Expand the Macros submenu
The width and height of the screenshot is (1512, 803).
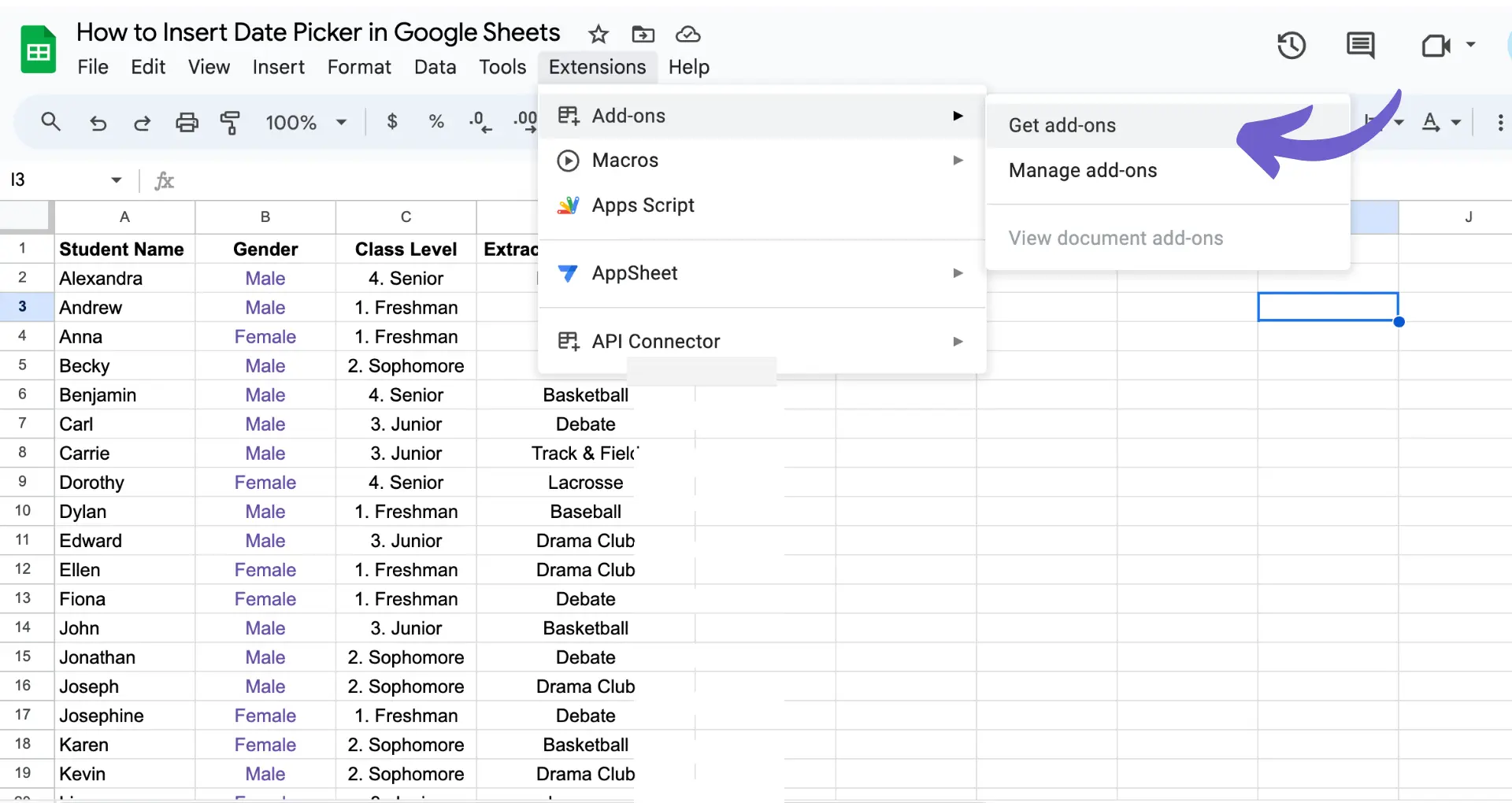[x=762, y=161]
